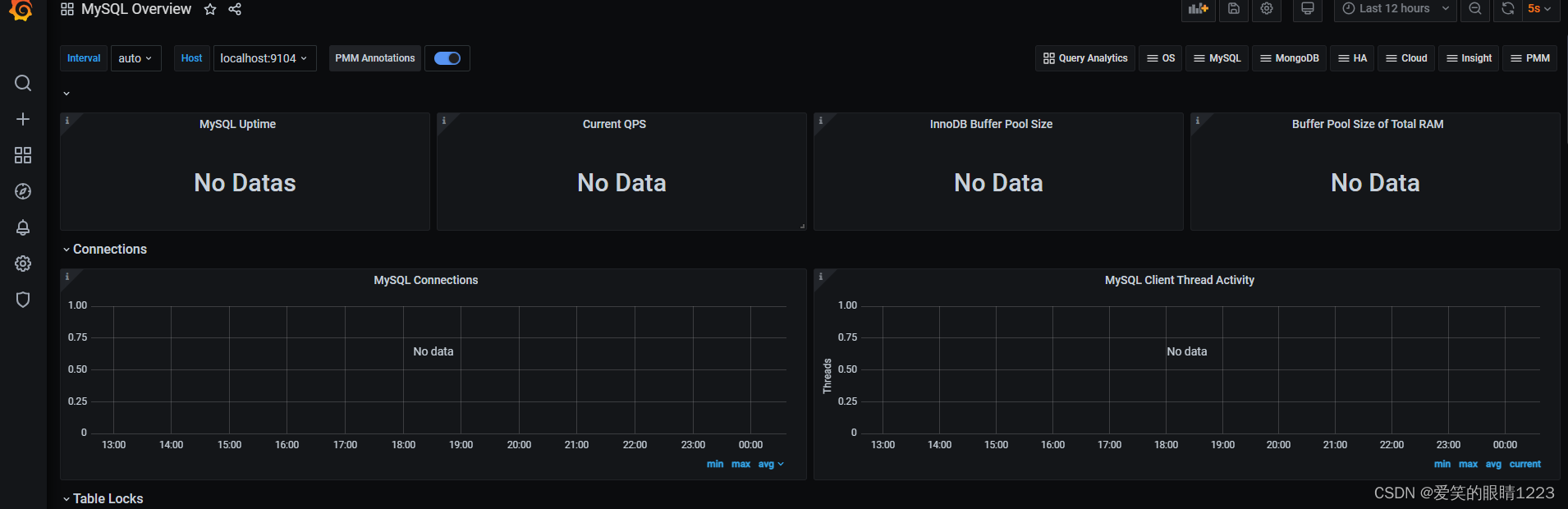Image resolution: width=1568 pixels, height=509 pixels.
Task: Open the Insight dashboards menu
Action: 1469,58
